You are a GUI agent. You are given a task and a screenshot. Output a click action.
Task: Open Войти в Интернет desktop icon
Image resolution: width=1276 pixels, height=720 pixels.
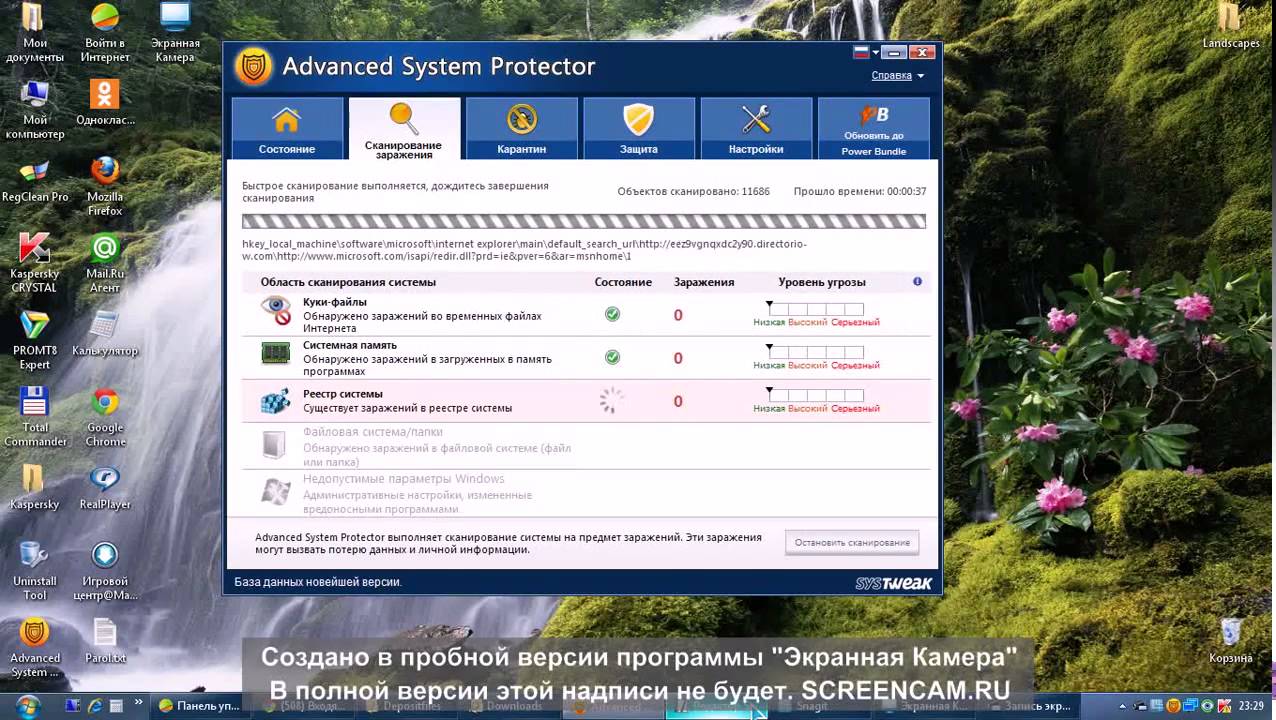(x=106, y=32)
